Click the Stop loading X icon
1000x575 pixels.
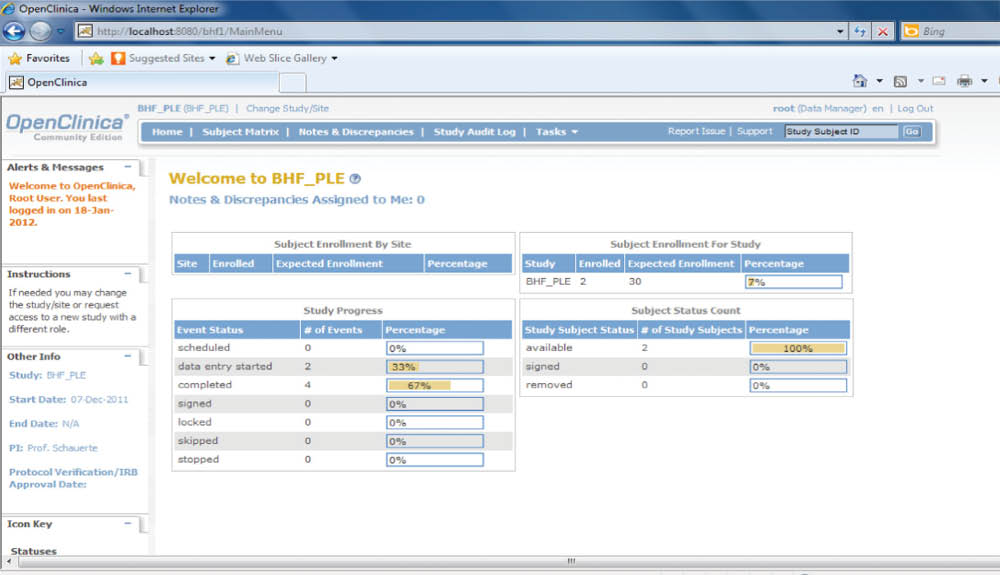pos(883,31)
